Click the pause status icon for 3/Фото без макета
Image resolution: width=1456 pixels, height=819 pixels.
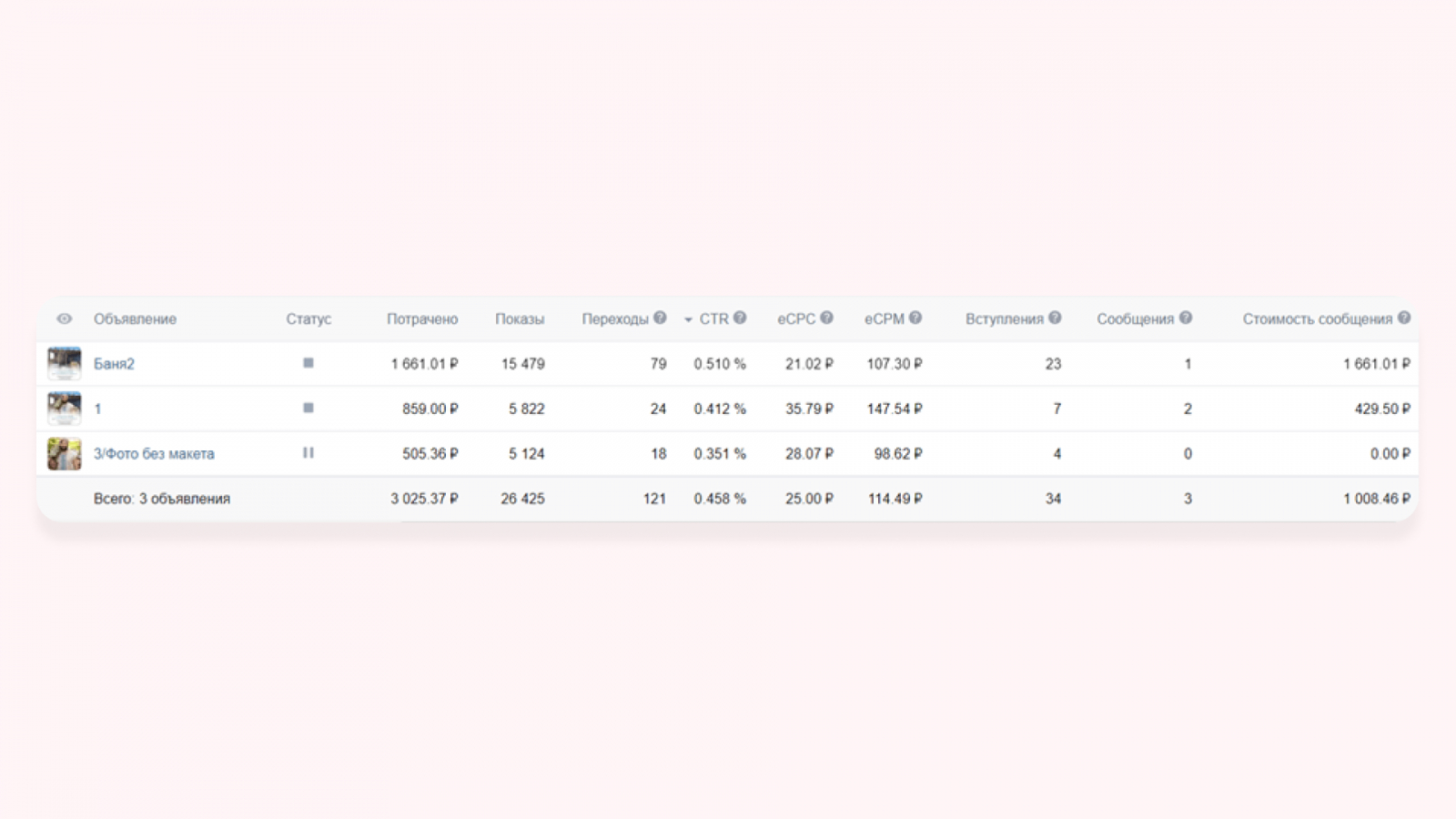(308, 452)
